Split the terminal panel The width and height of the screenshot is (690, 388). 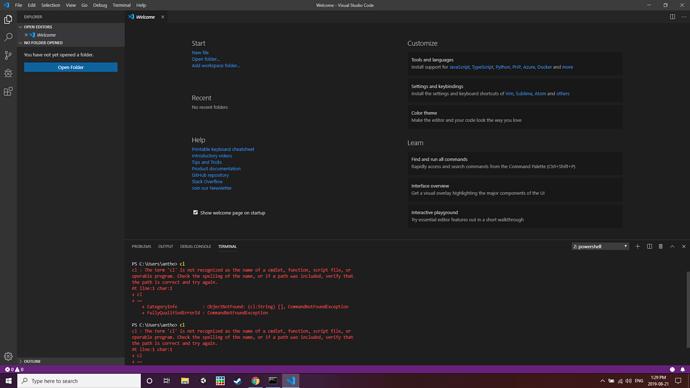pyautogui.click(x=649, y=246)
